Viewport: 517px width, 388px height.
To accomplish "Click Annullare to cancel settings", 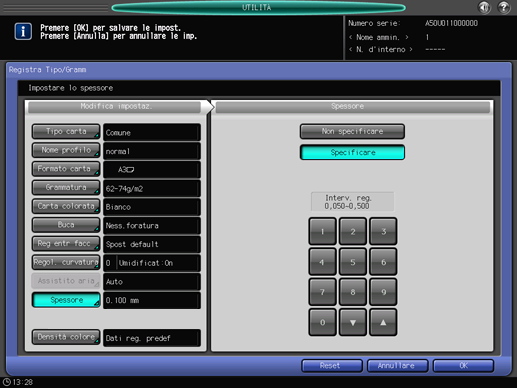I will [397, 366].
